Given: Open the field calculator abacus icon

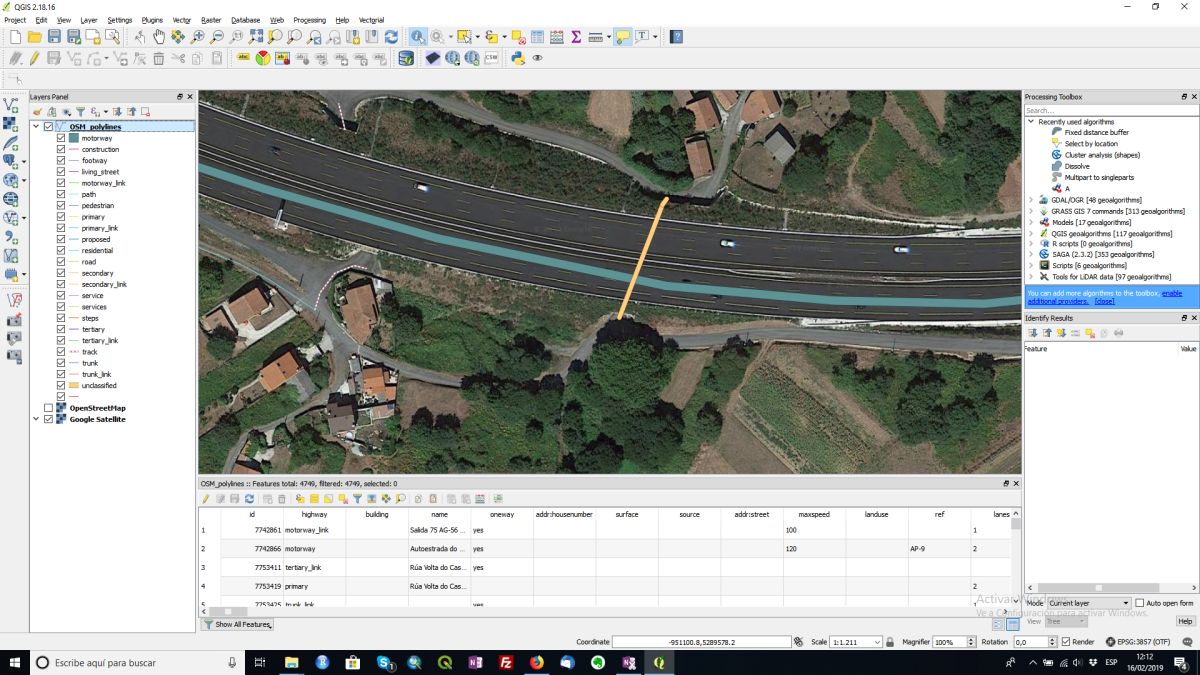Looking at the screenshot, I should coord(557,37).
